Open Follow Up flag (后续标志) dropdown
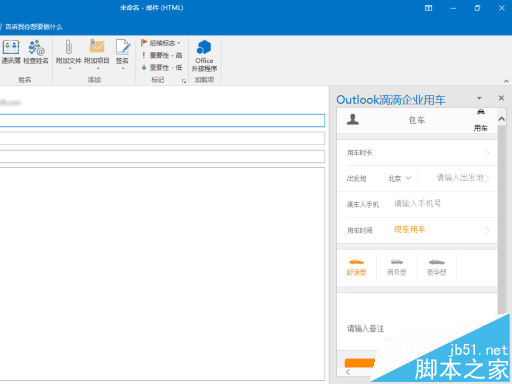Image resolution: width=512 pixels, height=384 pixels. pos(161,43)
